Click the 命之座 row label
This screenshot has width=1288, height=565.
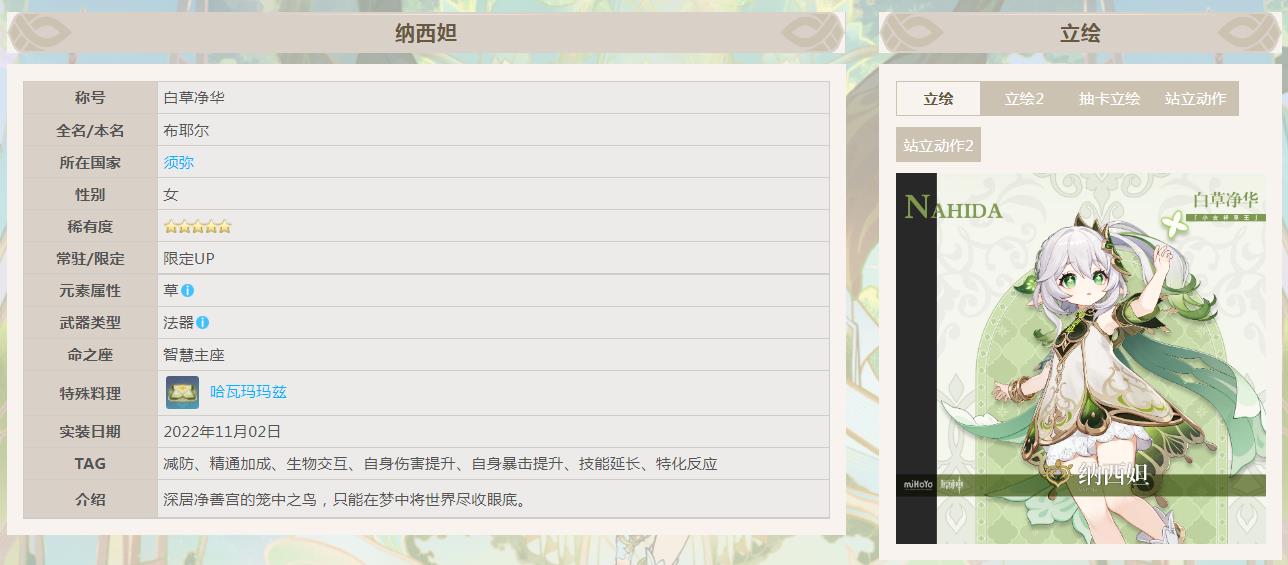coord(90,354)
